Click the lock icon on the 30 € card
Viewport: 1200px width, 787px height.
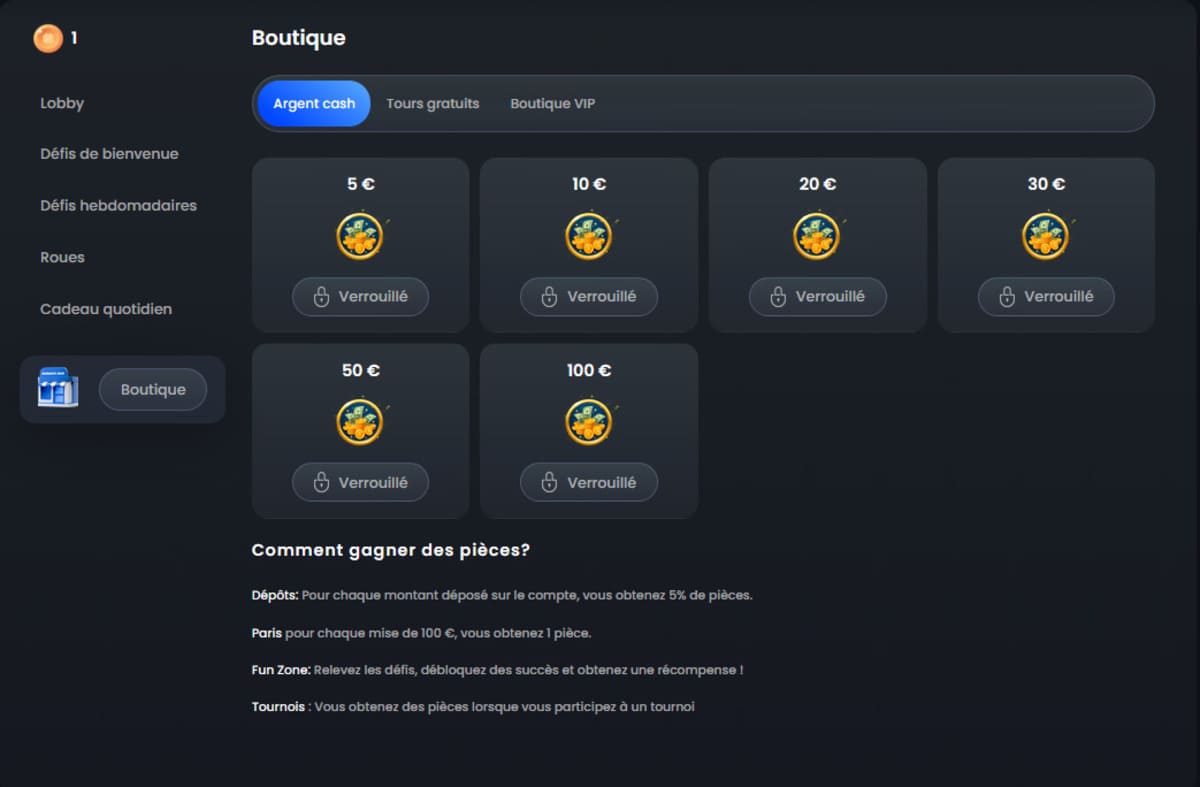[1007, 297]
